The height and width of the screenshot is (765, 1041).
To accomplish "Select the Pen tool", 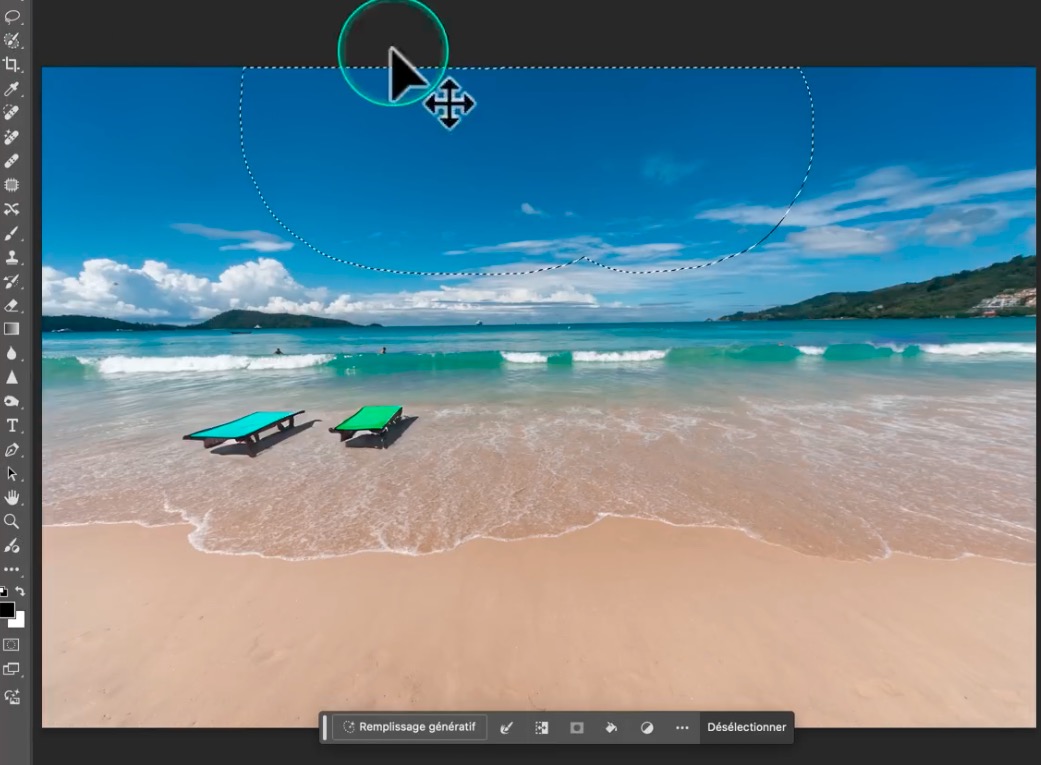I will pyautogui.click(x=12, y=450).
